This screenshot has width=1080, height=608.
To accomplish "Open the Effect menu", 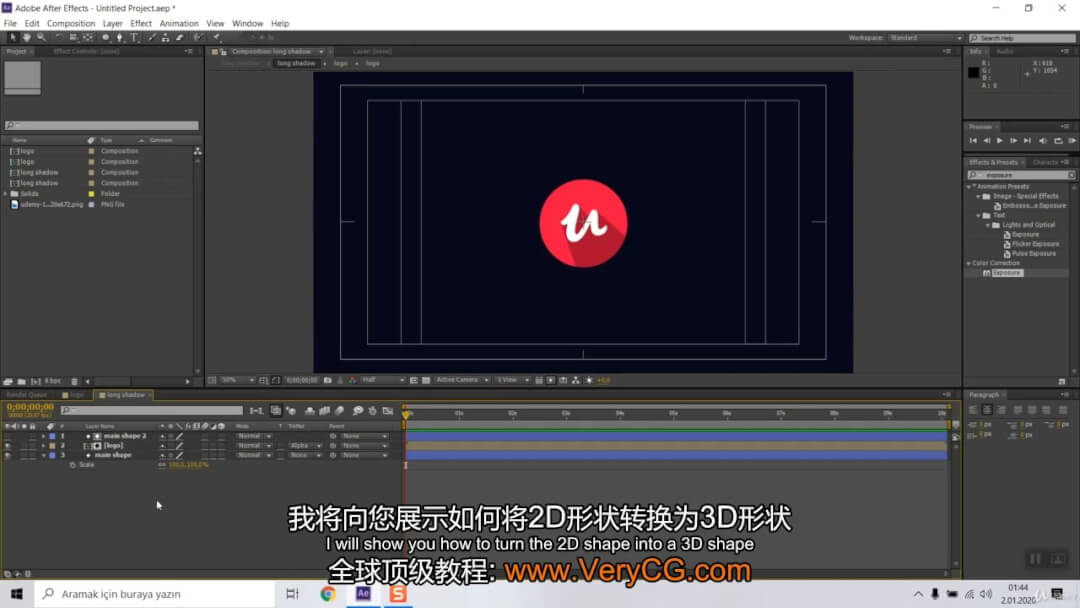I will click(x=141, y=23).
